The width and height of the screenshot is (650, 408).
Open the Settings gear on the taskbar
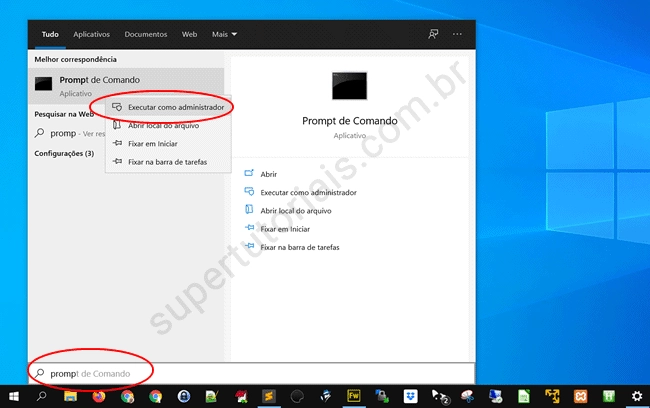tap(636, 396)
